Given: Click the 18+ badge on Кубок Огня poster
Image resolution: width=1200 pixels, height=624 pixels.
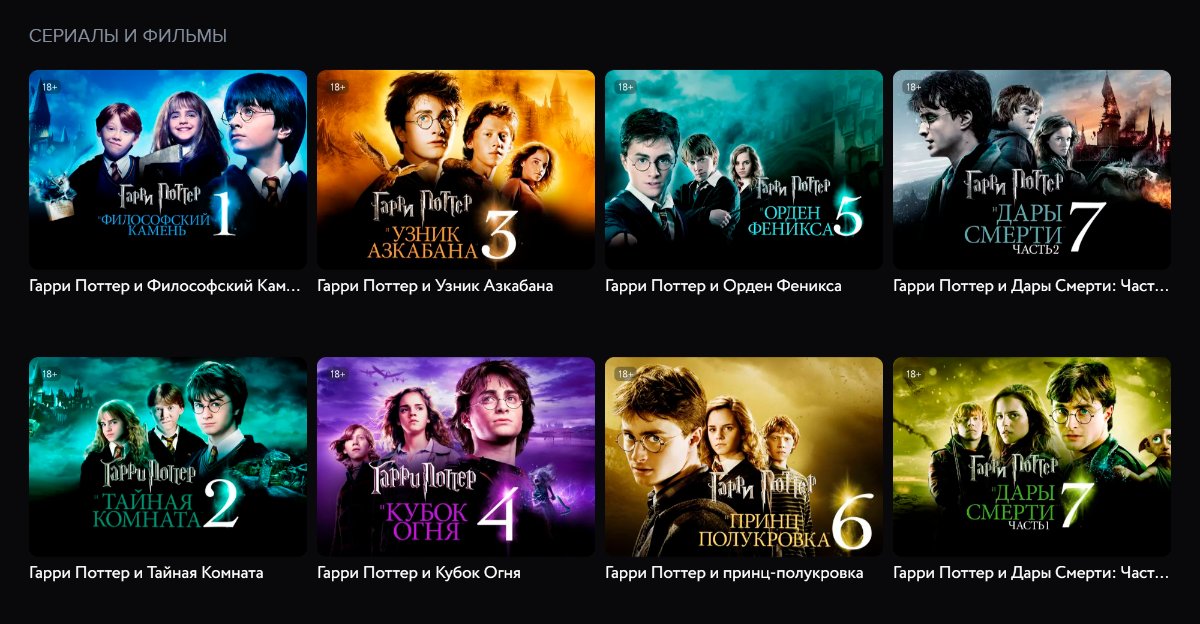Looking at the screenshot, I should coord(337,374).
